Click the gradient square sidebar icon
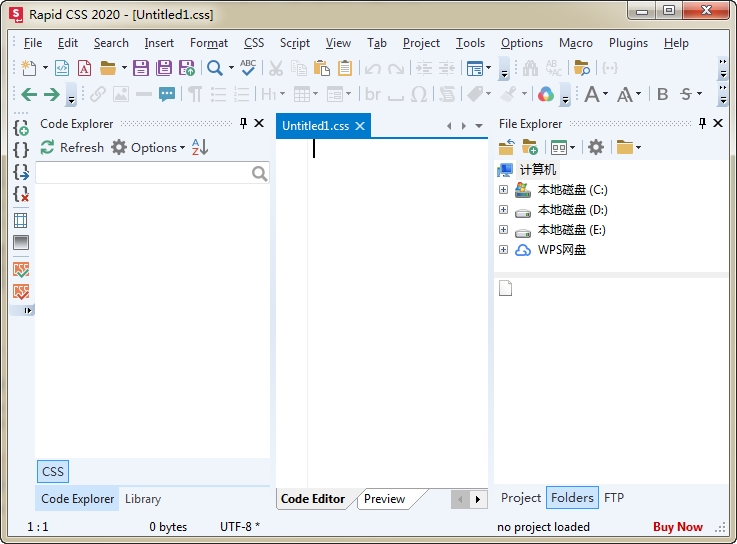 pyautogui.click(x=21, y=243)
